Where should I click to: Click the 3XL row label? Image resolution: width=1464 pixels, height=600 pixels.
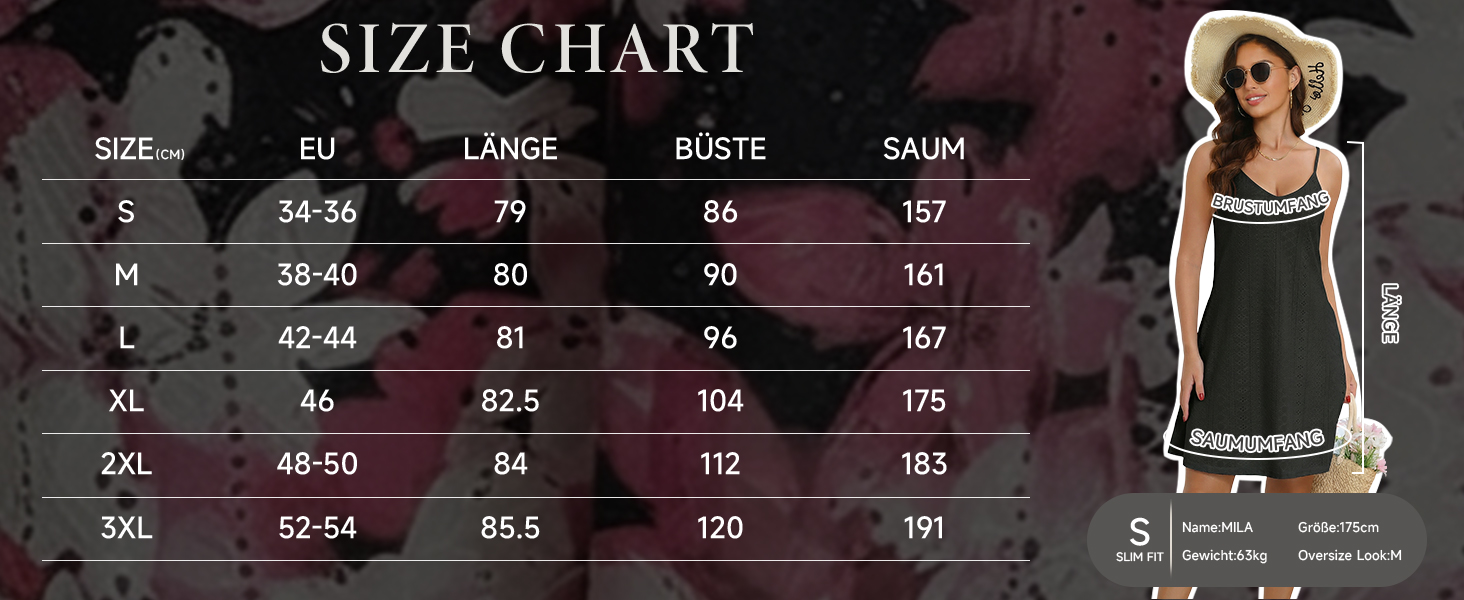(x=126, y=528)
